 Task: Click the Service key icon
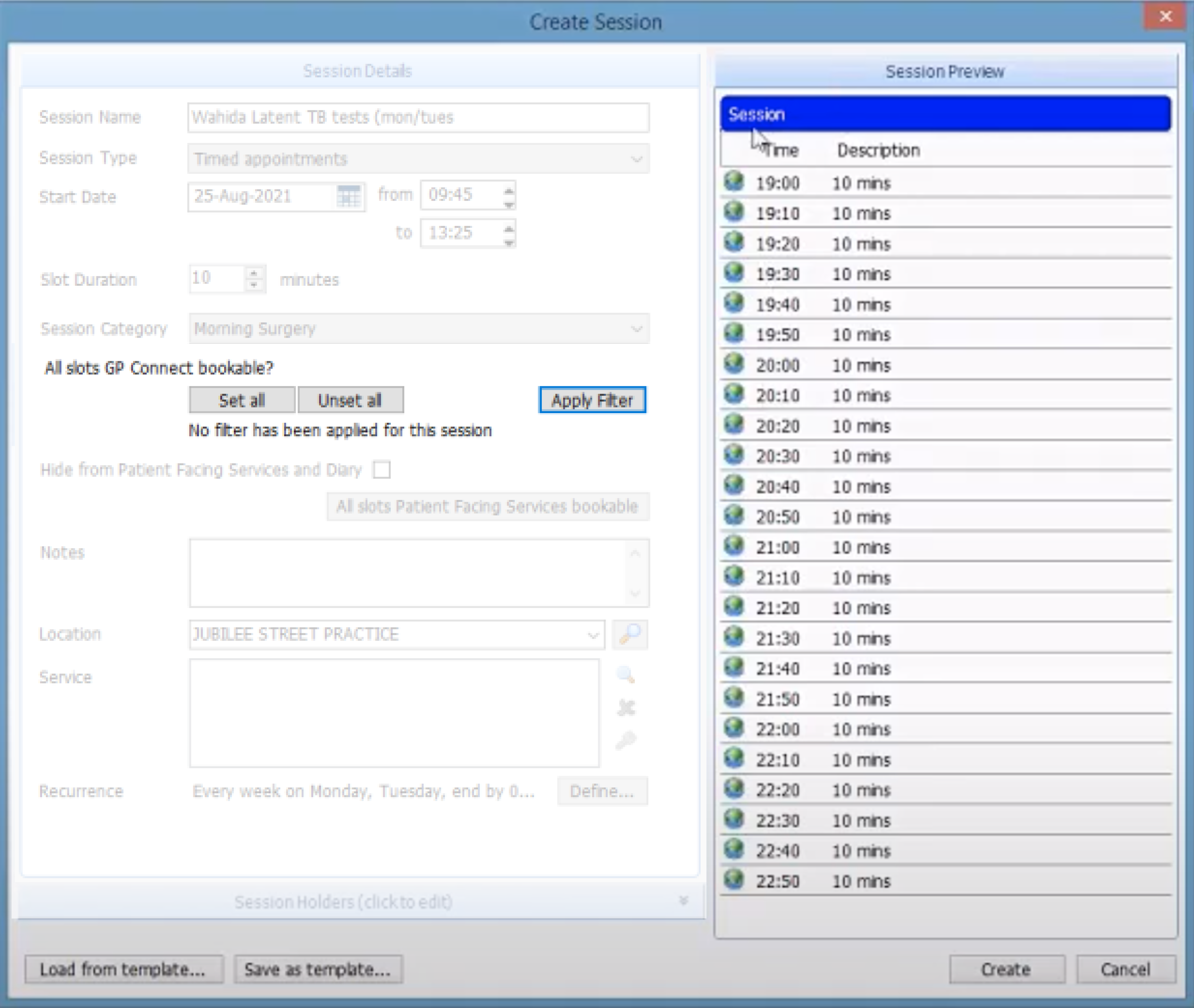point(626,740)
